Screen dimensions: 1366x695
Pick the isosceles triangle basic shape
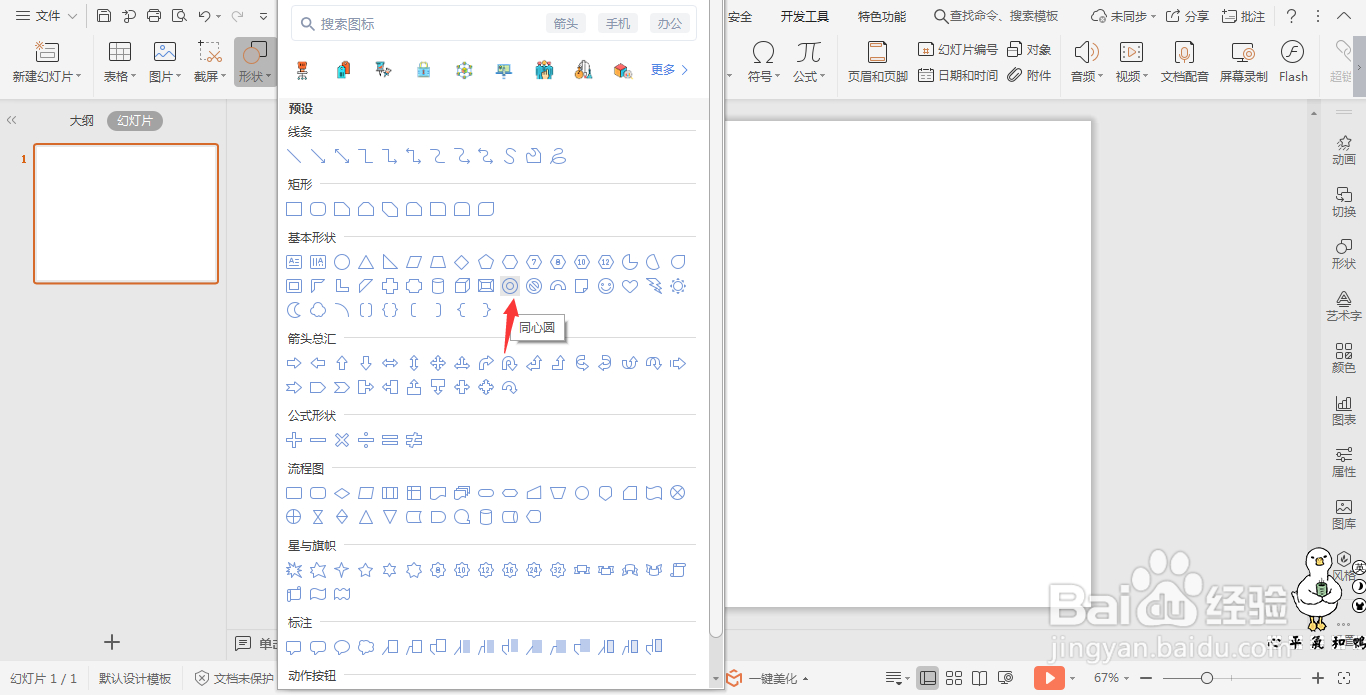click(366, 262)
